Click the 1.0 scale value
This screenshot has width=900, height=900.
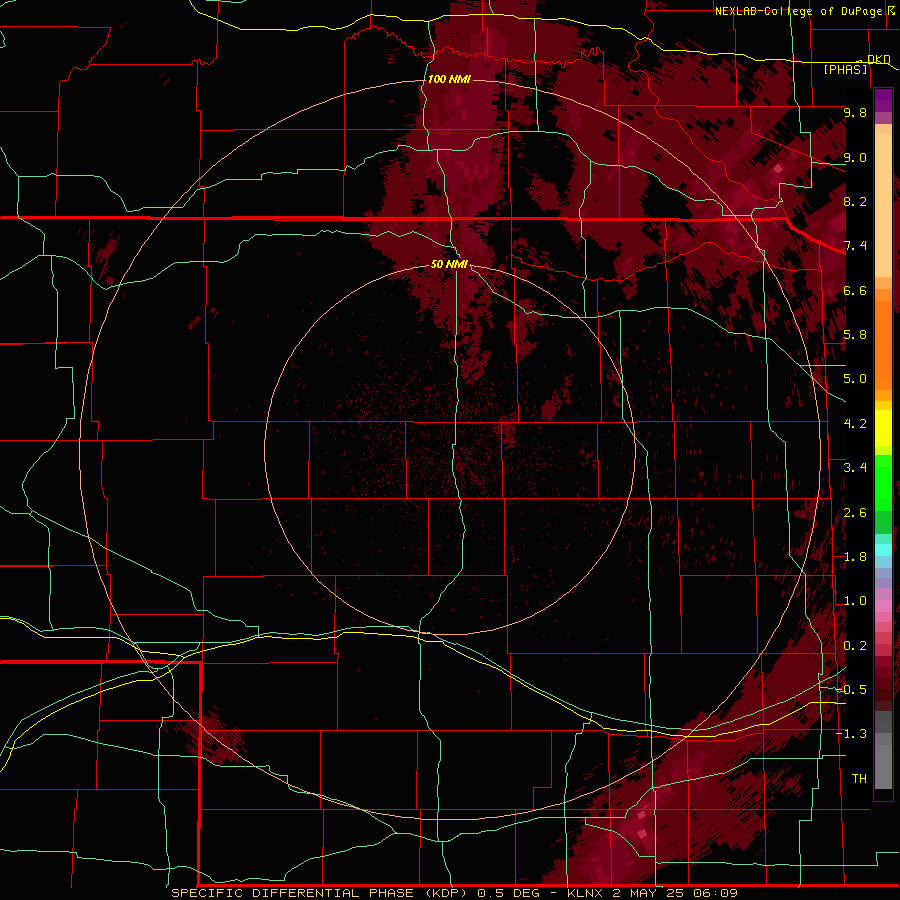pyautogui.click(x=855, y=601)
